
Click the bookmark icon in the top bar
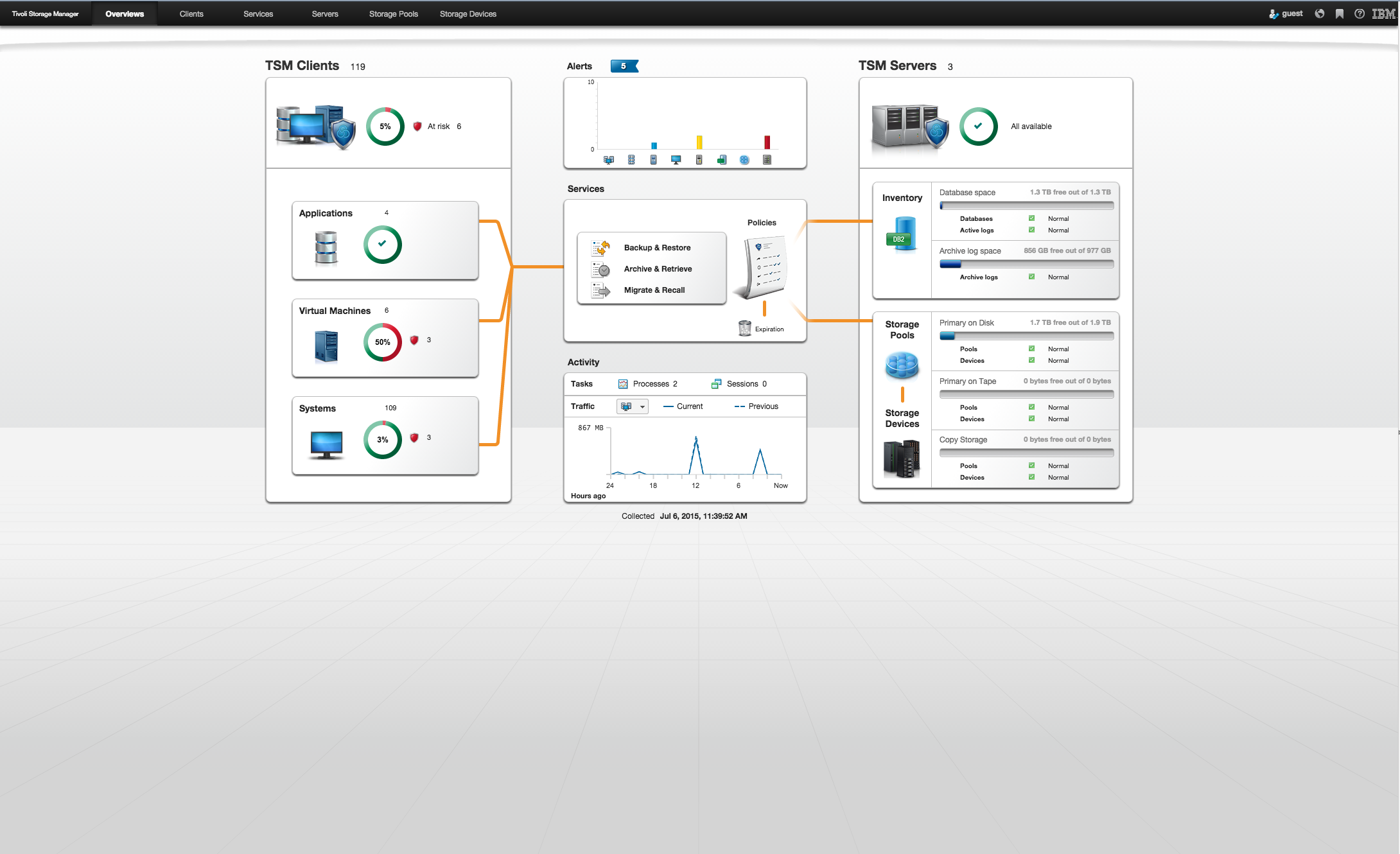(x=1340, y=13)
